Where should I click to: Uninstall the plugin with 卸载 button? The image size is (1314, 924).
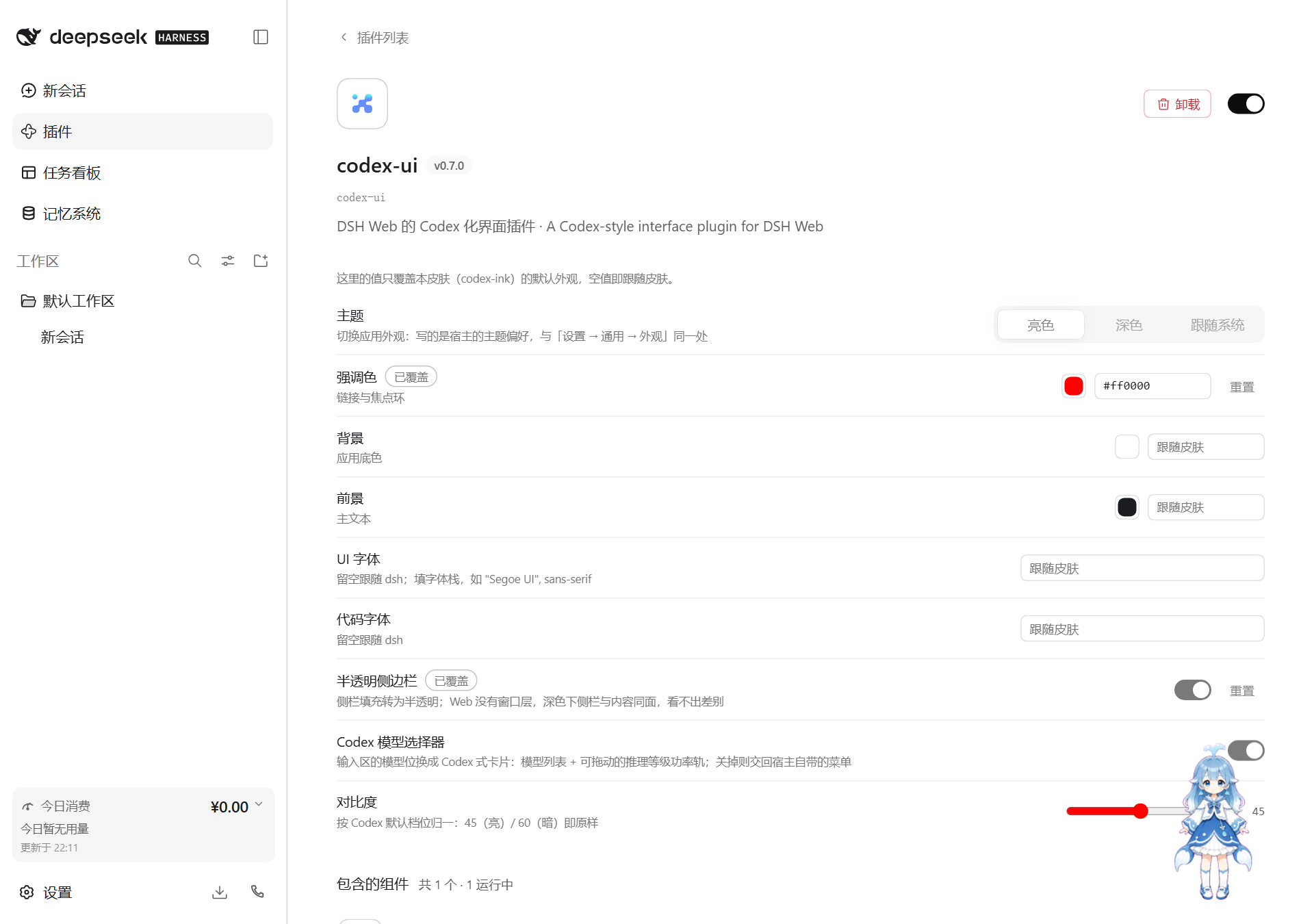point(1177,104)
